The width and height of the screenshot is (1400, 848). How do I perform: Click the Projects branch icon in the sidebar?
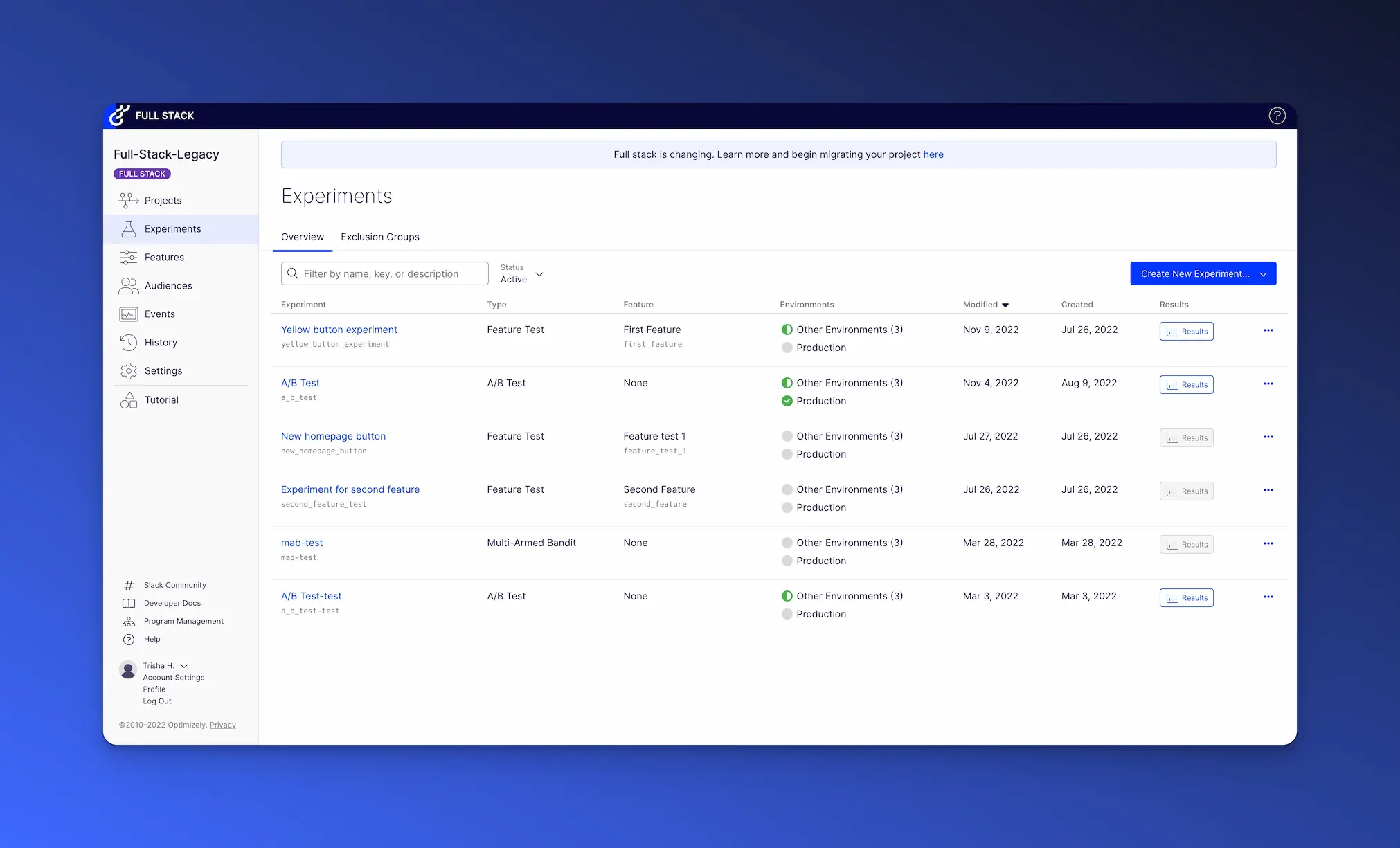pos(129,201)
